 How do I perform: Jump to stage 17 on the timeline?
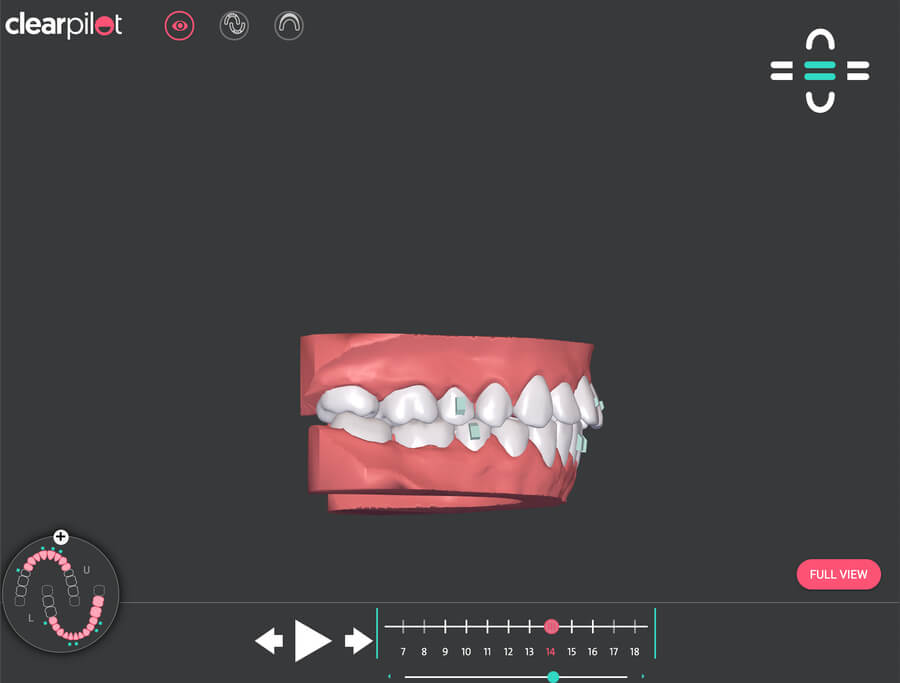pyautogui.click(x=613, y=627)
